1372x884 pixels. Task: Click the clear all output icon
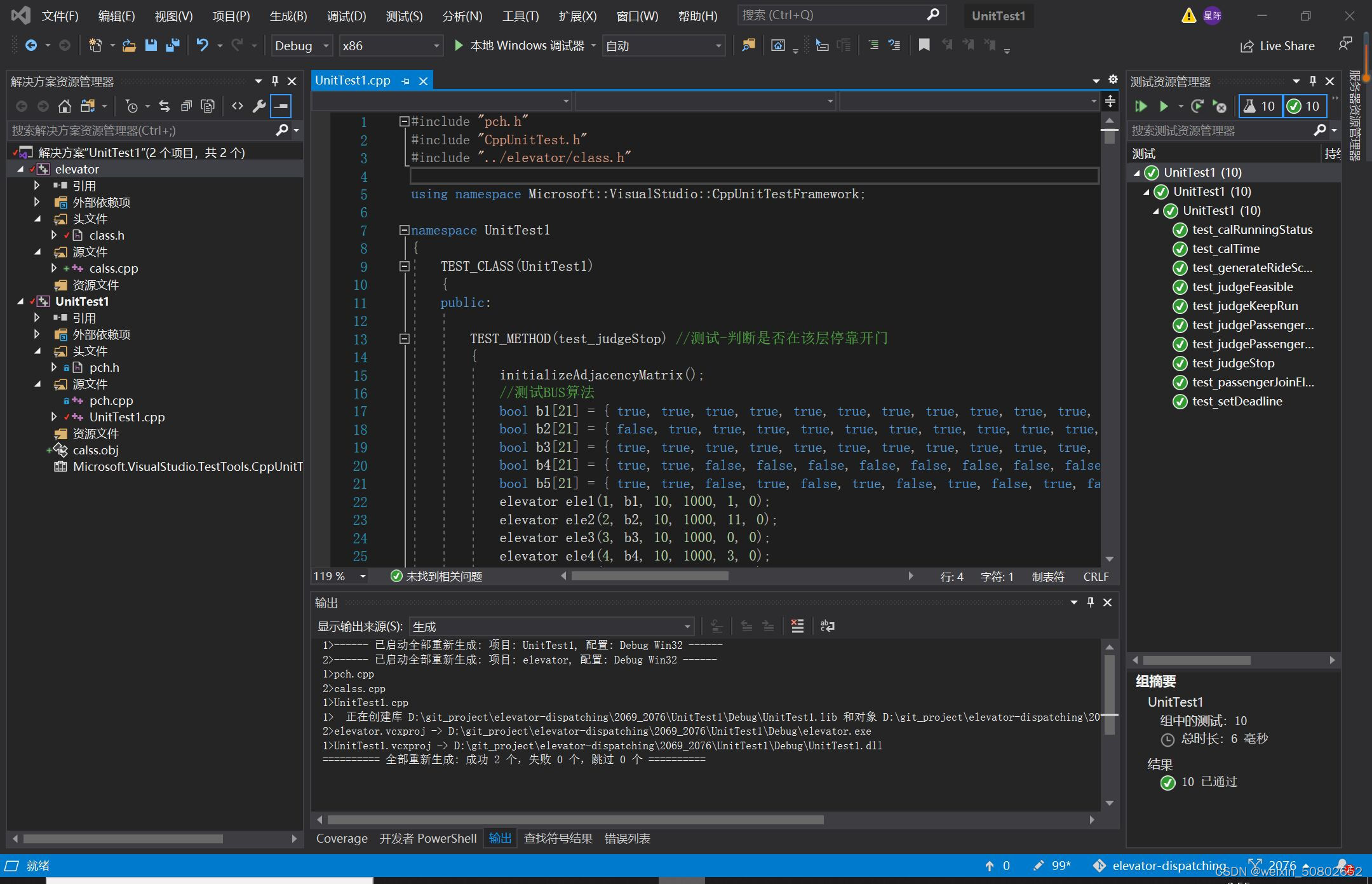click(x=797, y=626)
